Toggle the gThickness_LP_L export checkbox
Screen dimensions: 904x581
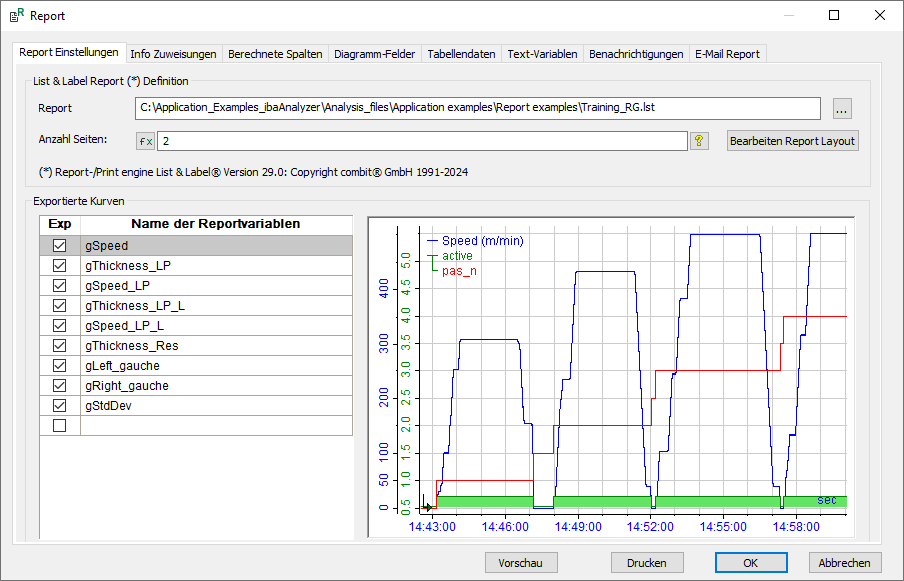pos(59,305)
